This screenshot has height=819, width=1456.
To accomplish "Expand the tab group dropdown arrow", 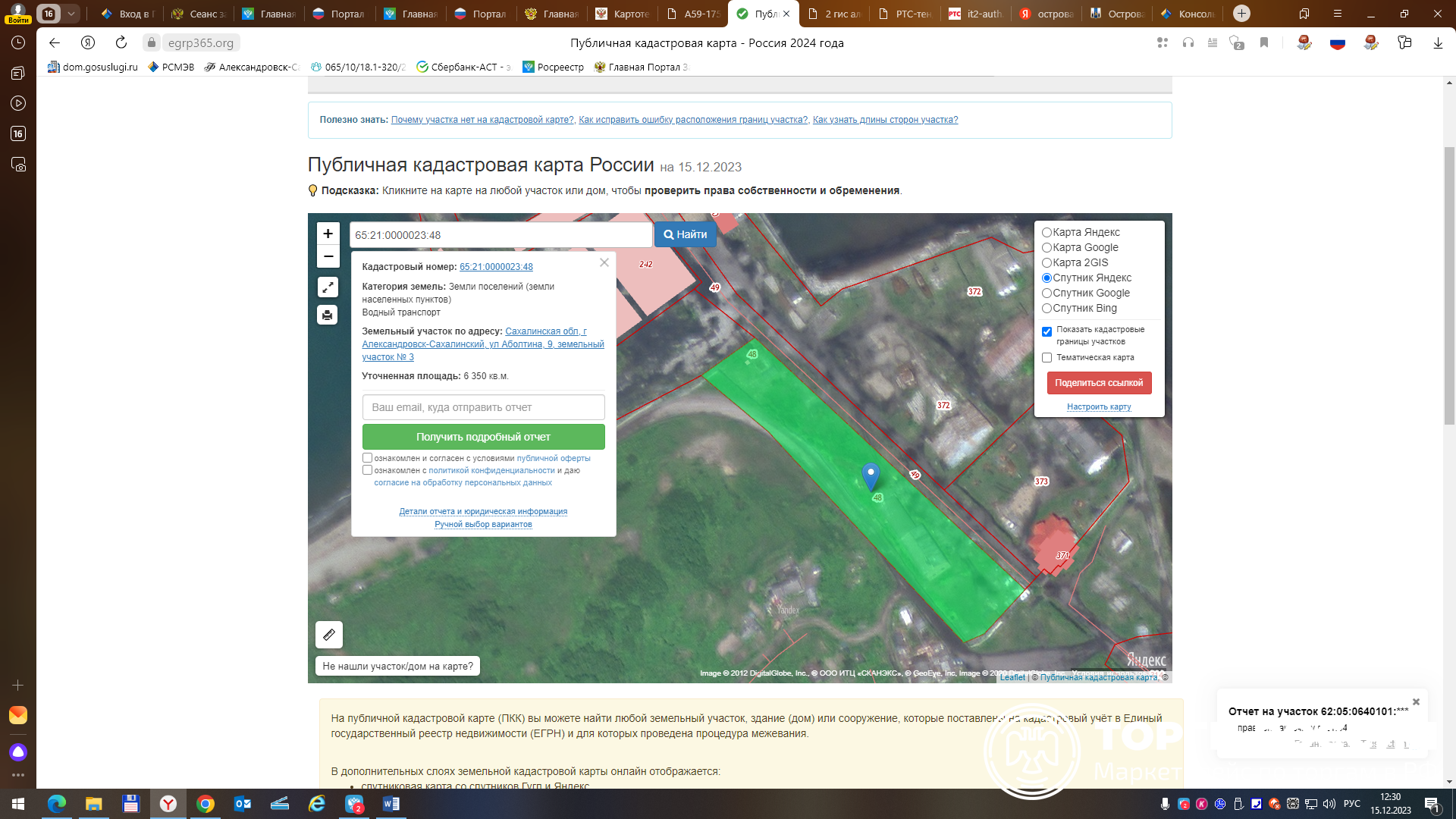I will [x=71, y=14].
